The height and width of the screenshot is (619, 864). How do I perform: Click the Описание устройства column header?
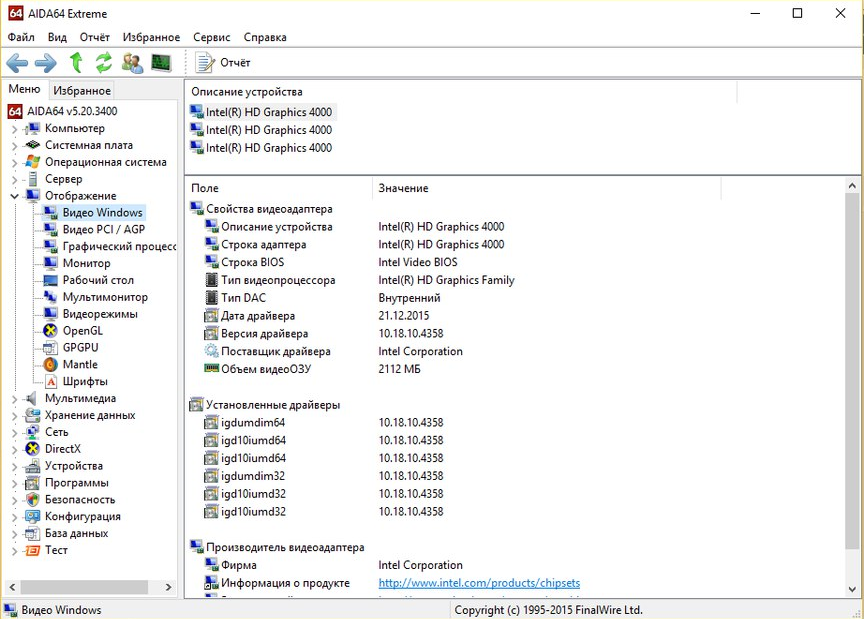pyautogui.click(x=461, y=92)
